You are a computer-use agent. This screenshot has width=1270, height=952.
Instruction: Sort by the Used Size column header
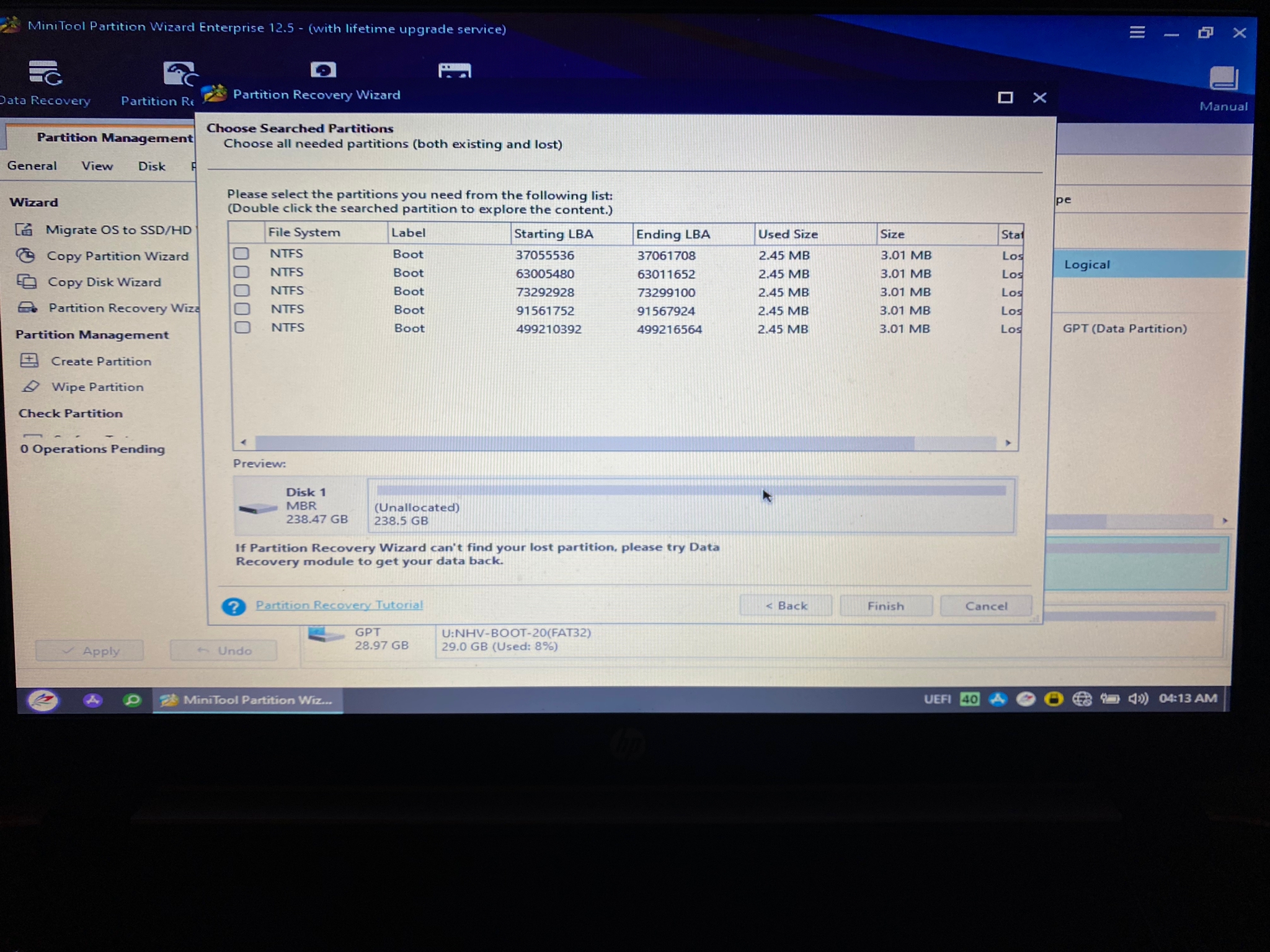tap(815, 234)
